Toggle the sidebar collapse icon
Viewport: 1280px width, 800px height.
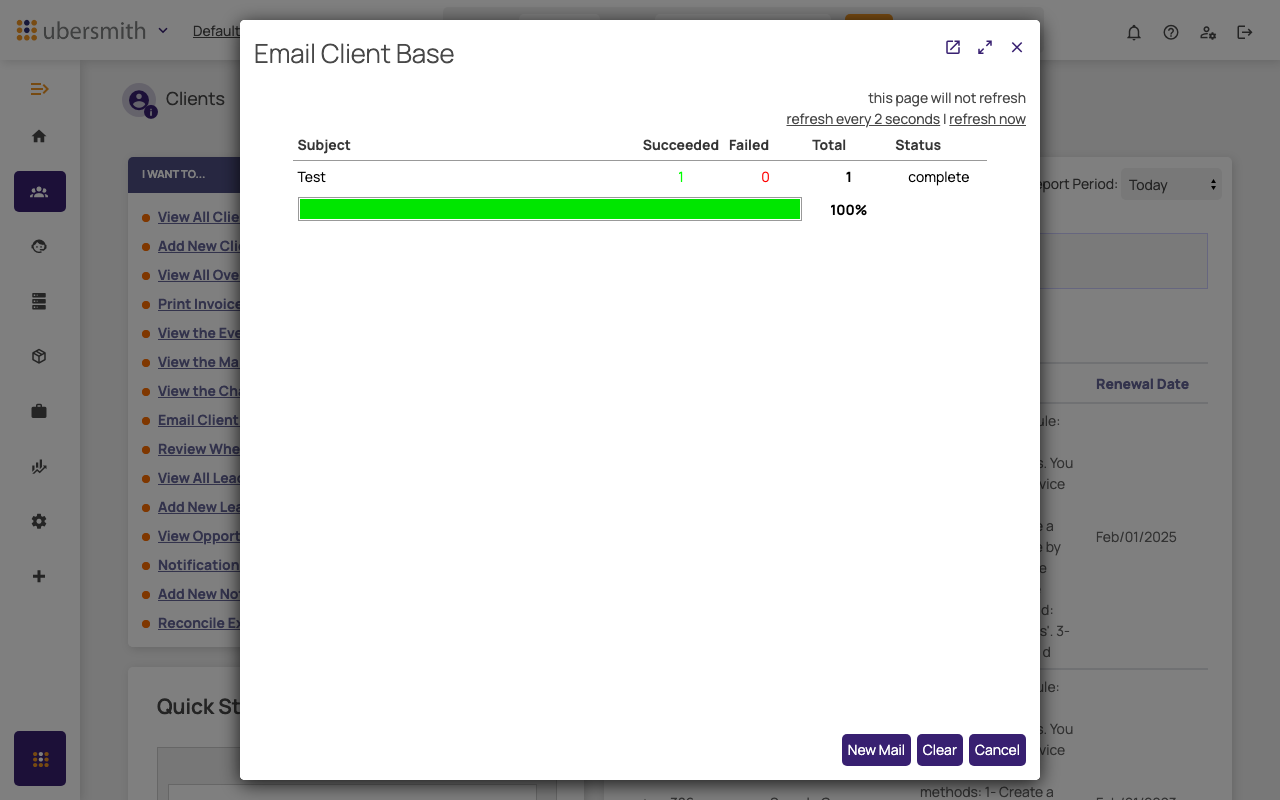coord(39,89)
